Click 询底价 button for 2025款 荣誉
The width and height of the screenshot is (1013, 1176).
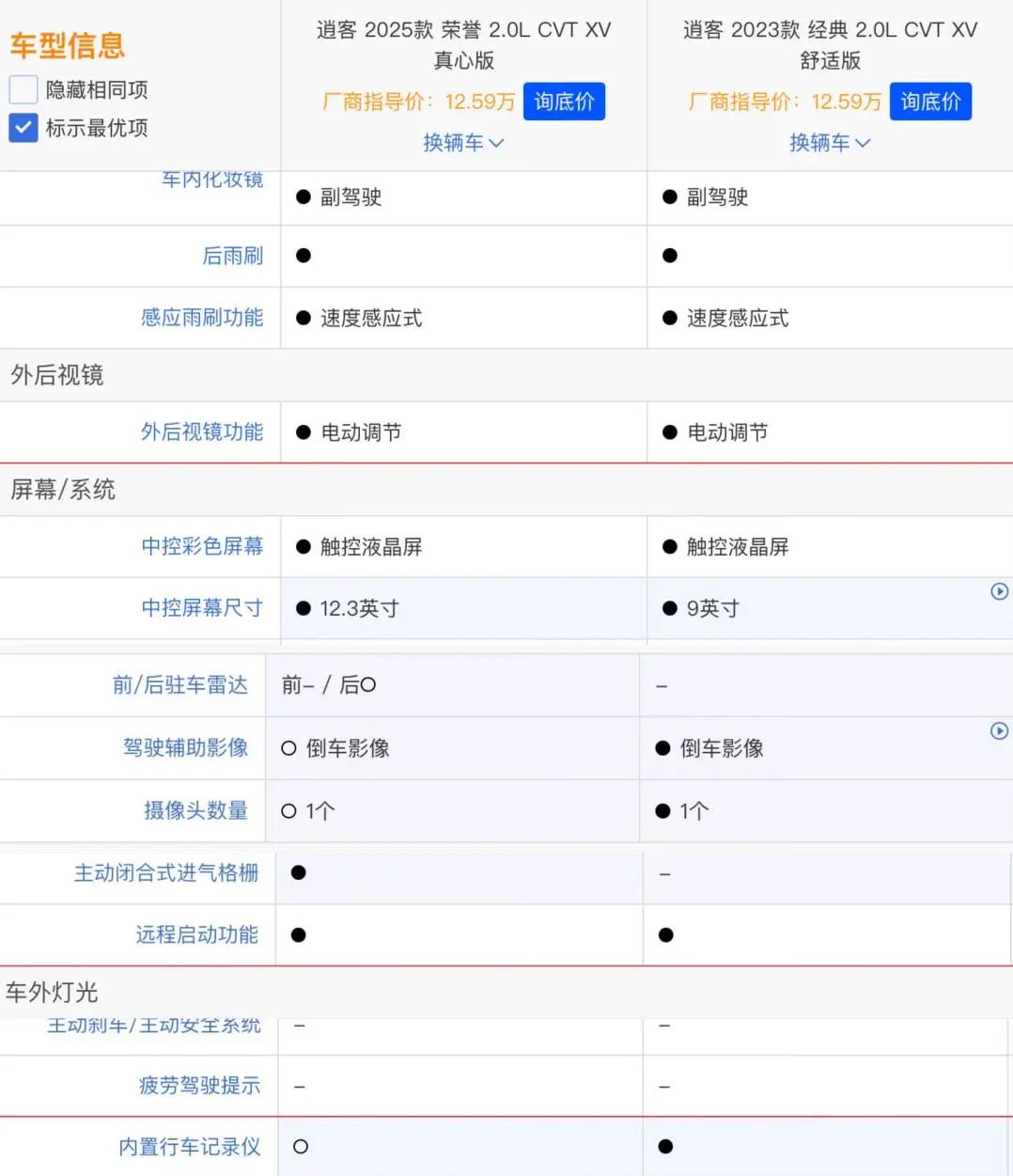click(x=564, y=102)
